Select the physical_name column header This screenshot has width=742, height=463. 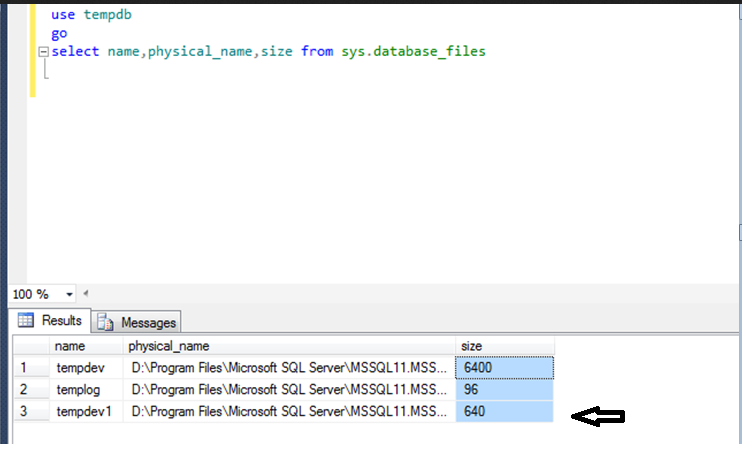[x=290, y=346]
